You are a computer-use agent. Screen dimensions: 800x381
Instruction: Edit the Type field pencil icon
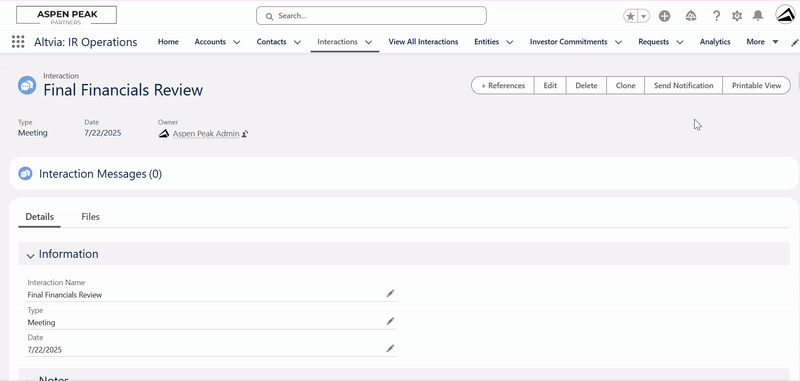[390, 321]
